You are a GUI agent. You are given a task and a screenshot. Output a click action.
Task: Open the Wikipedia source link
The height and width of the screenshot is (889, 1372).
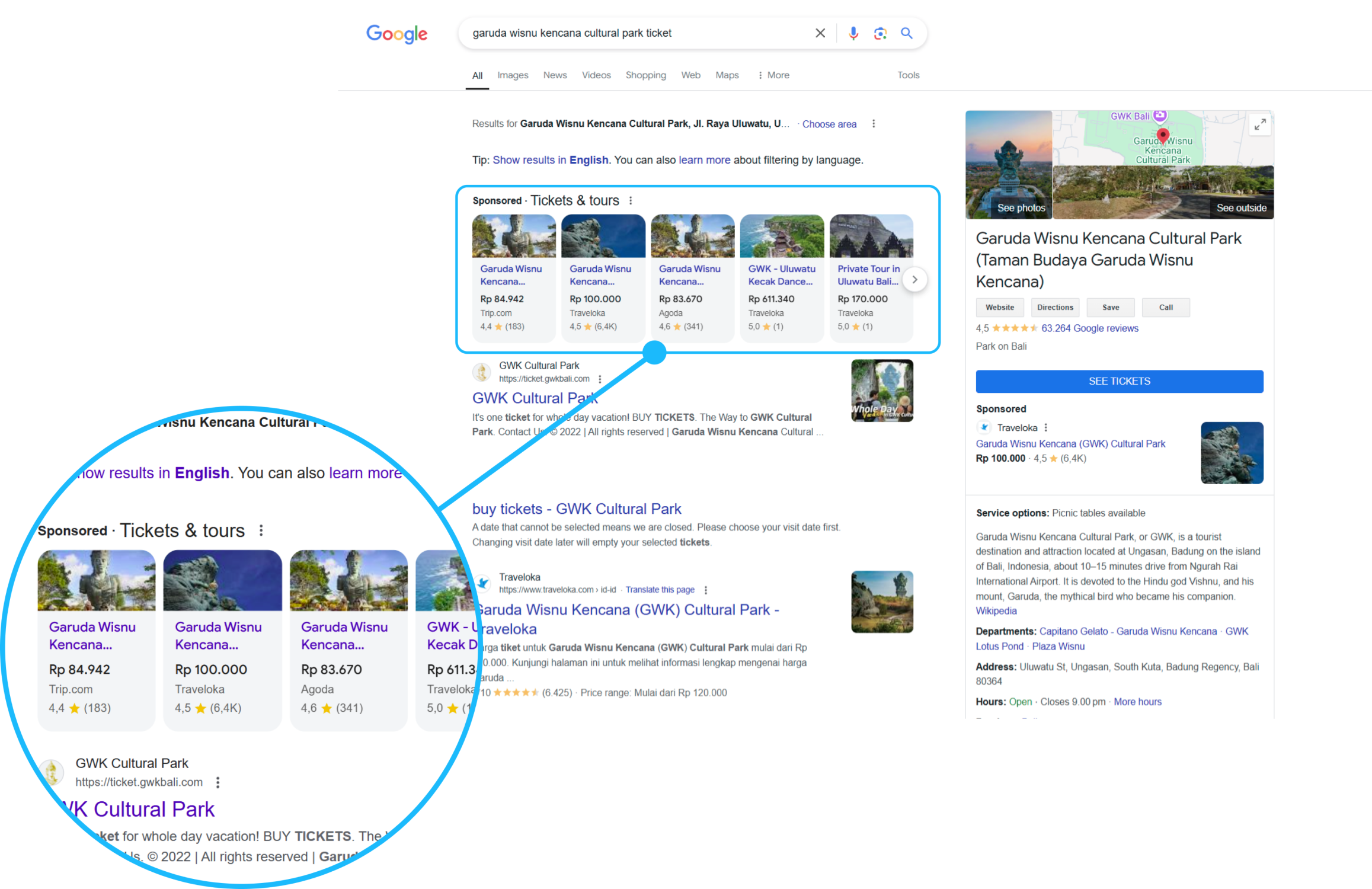click(x=996, y=610)
